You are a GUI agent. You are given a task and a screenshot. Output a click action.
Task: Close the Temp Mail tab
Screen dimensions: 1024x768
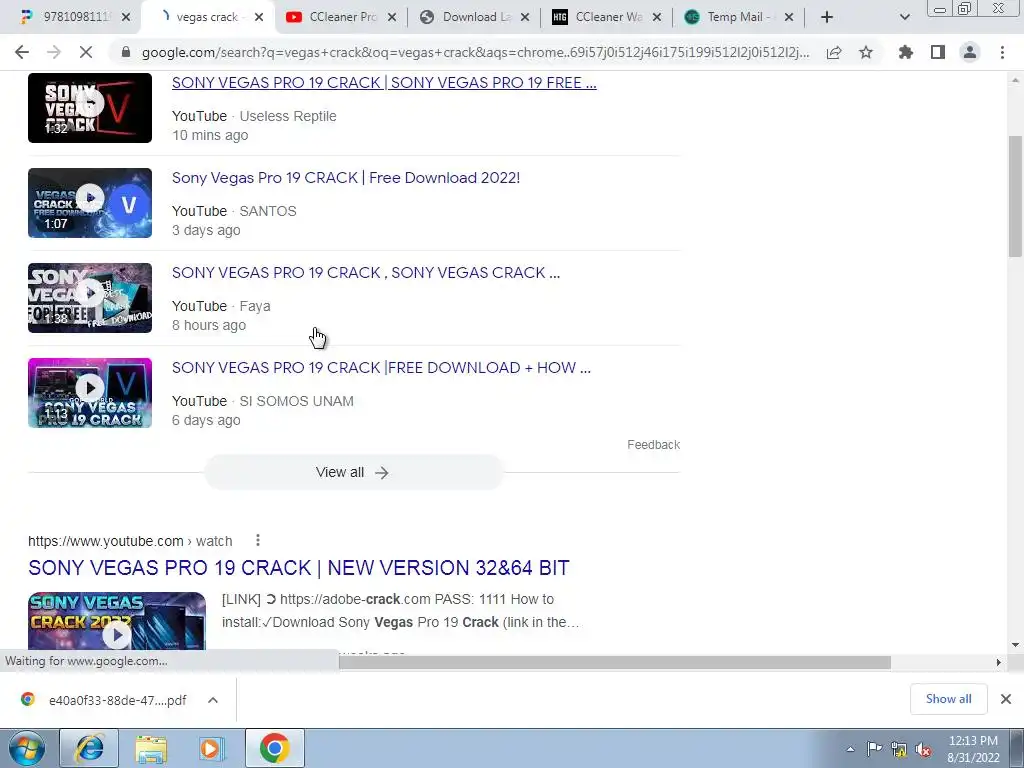click(789, 17)
